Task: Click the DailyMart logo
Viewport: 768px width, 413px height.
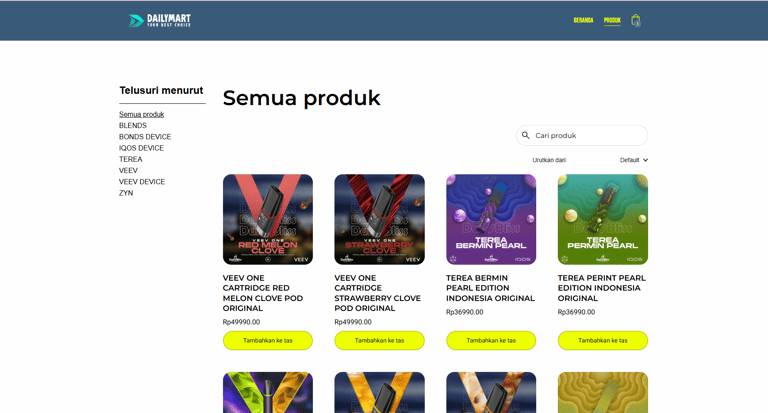Action: pyautogui.click(x=159, y=20)
